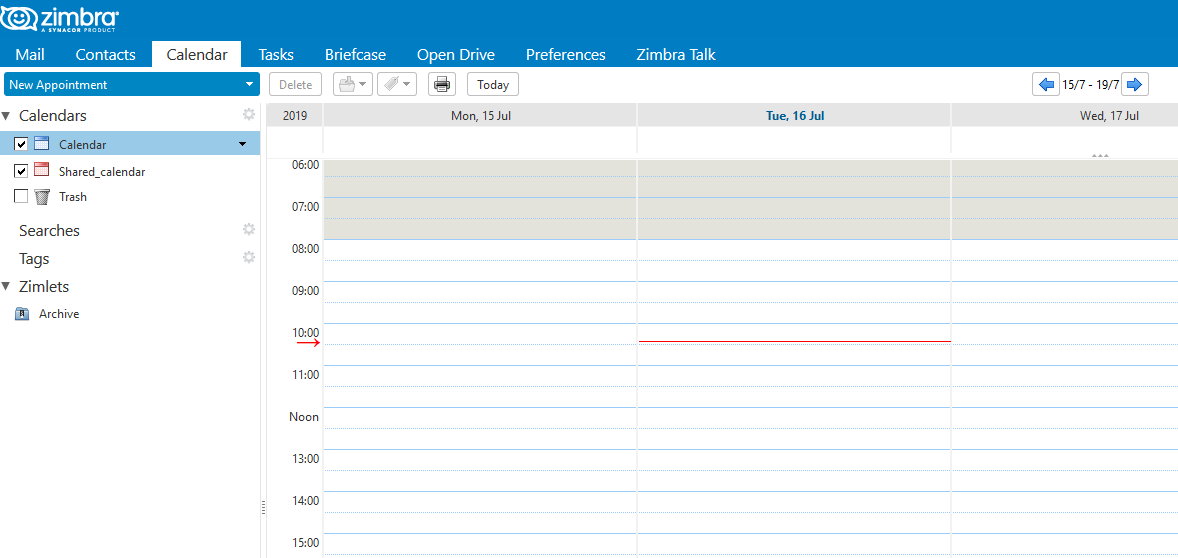
Task: Click the 2019 year header cell
Action: 294,116
